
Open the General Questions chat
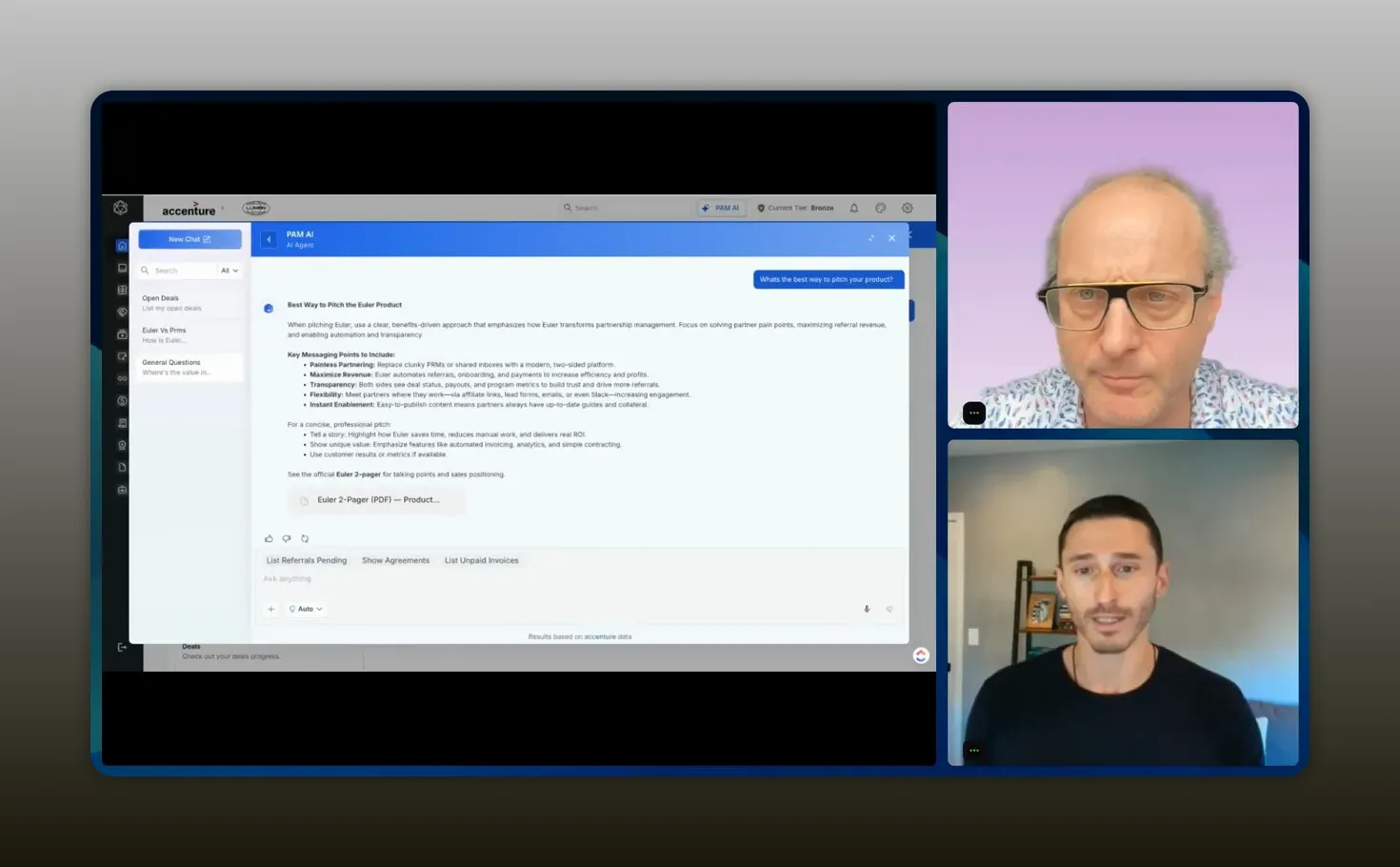(190, 367)
